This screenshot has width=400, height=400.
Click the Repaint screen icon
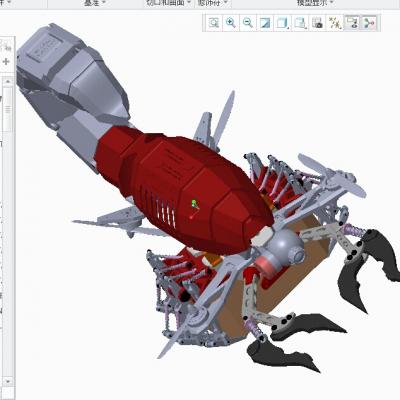tap(265, 23)
